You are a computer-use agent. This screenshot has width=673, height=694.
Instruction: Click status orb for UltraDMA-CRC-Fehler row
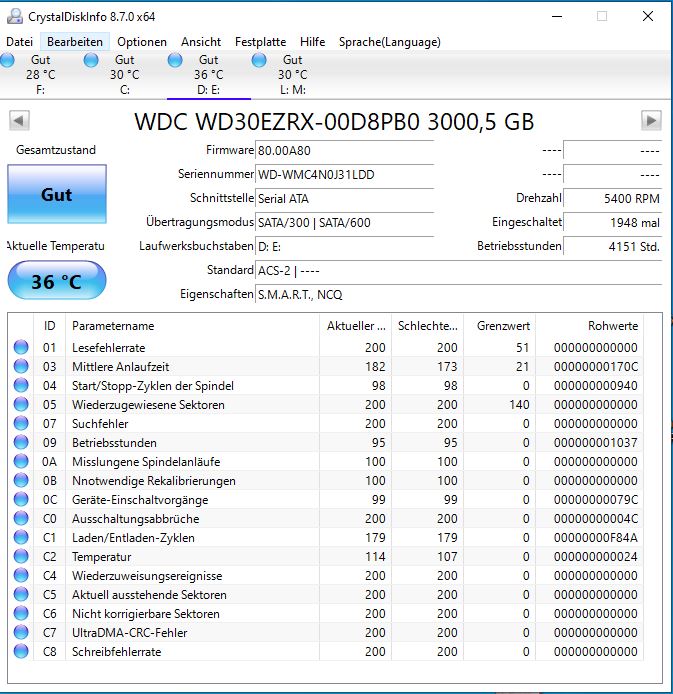21,632
